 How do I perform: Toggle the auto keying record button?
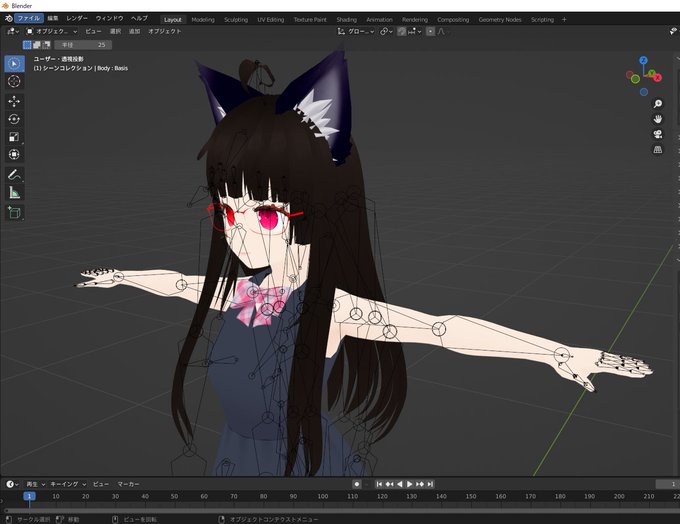pos(357,484)
